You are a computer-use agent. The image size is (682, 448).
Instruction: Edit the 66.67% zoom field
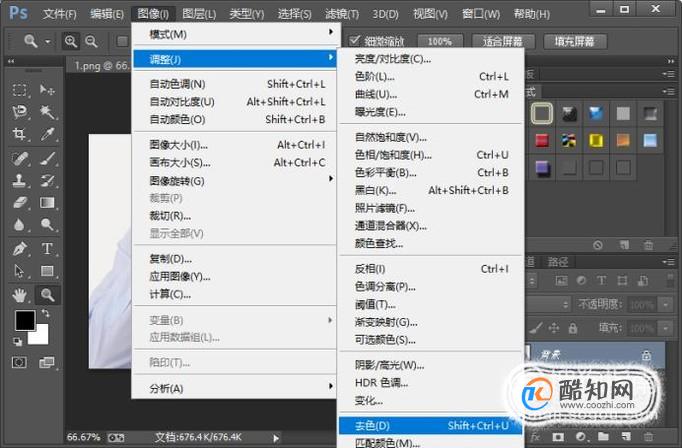84,437
